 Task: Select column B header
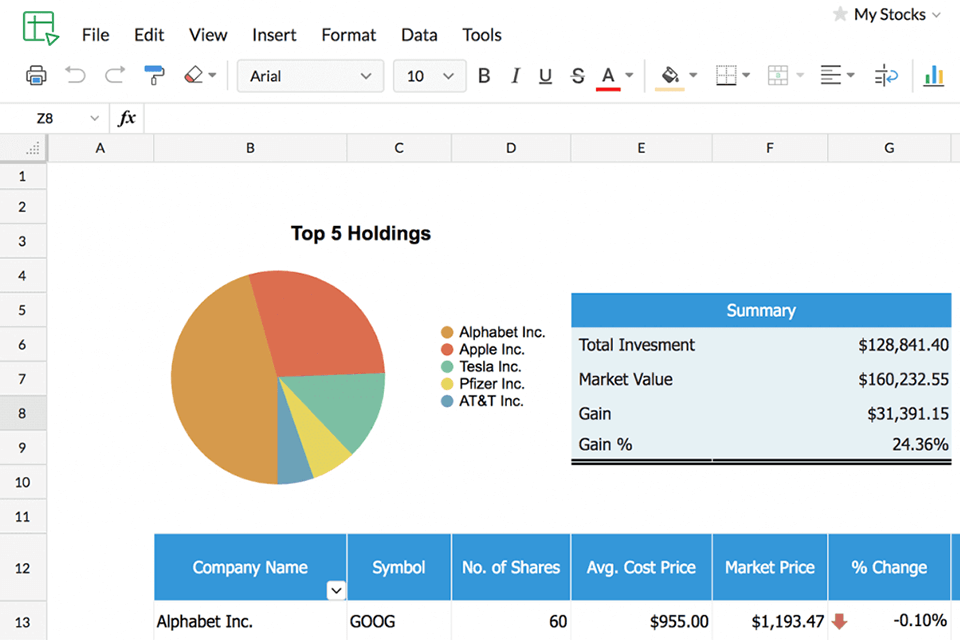pos(250,148)
